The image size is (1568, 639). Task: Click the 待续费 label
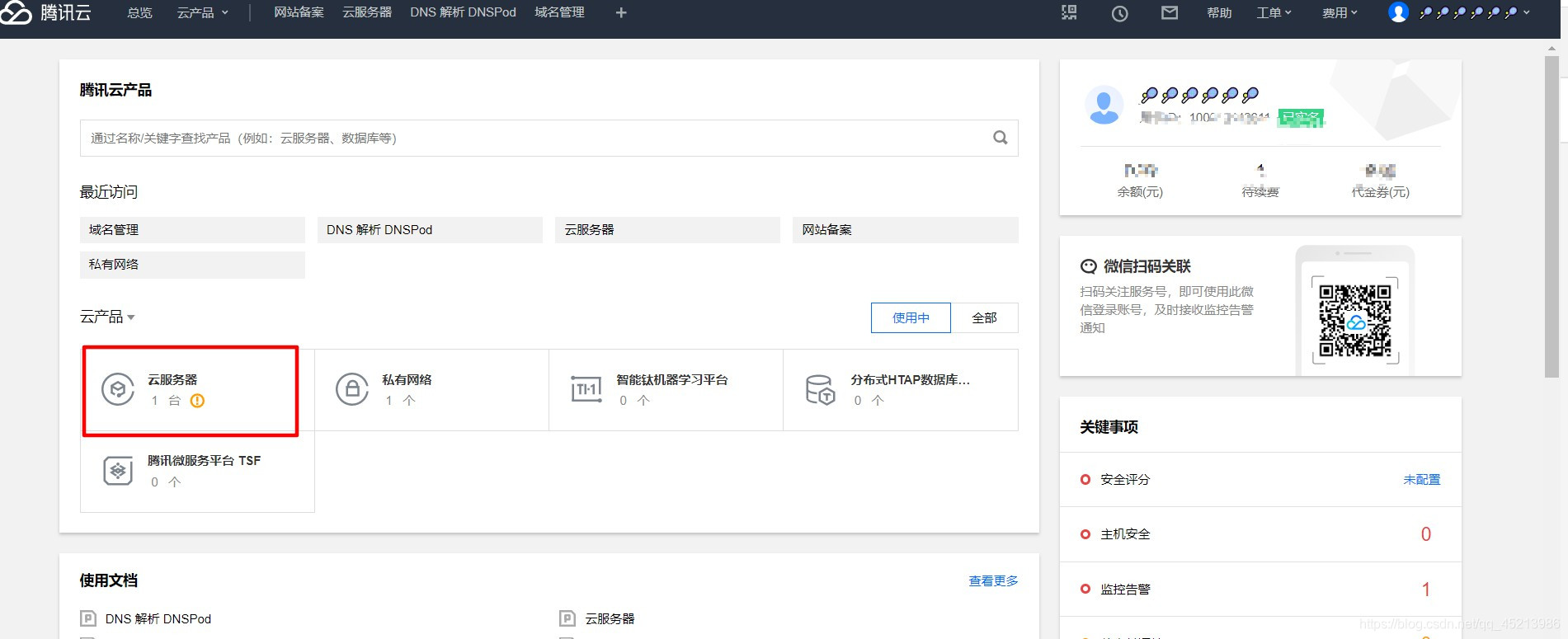tap(1260, 192)
